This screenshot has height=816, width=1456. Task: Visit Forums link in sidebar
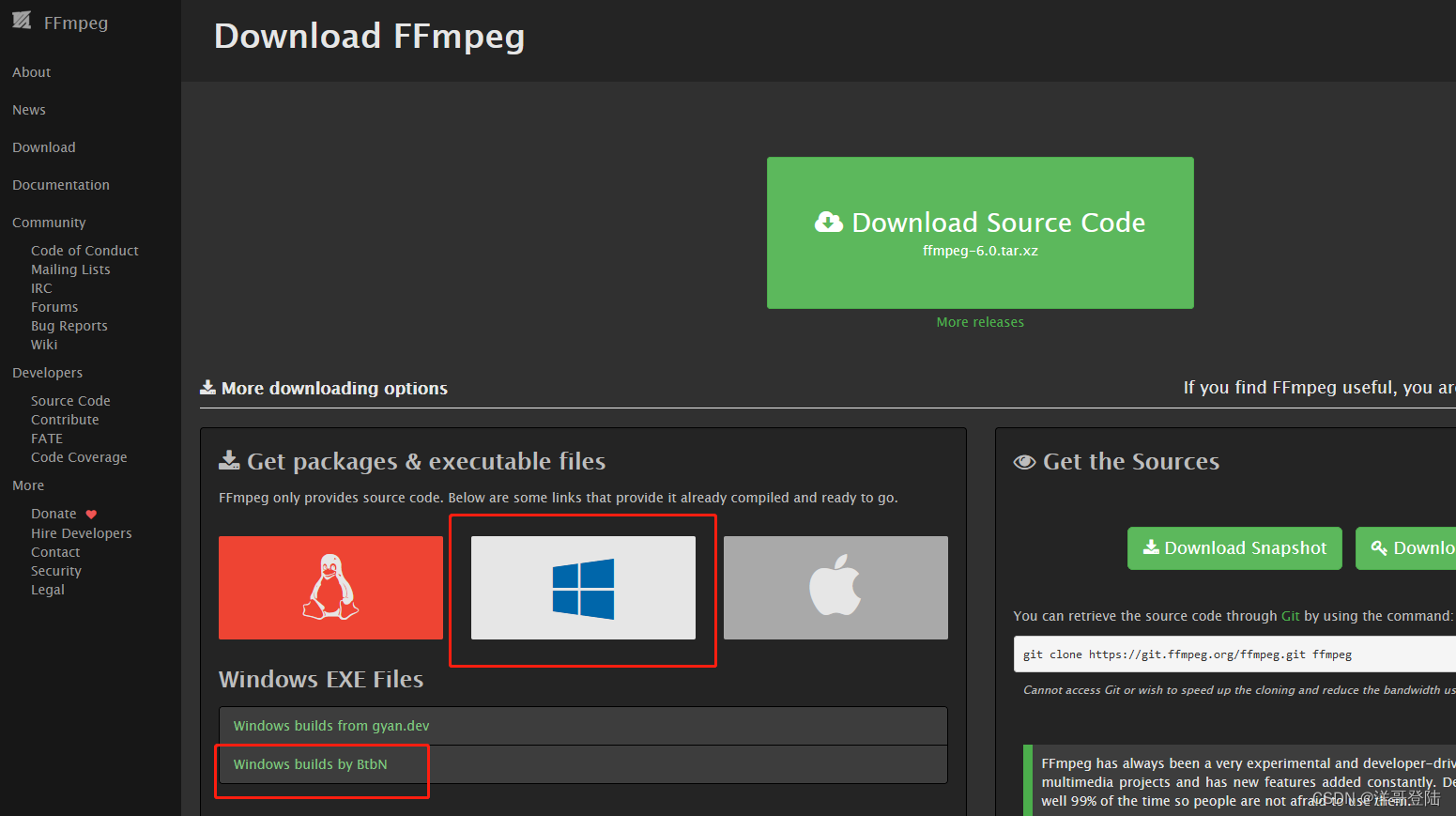(x=54, y=307)
